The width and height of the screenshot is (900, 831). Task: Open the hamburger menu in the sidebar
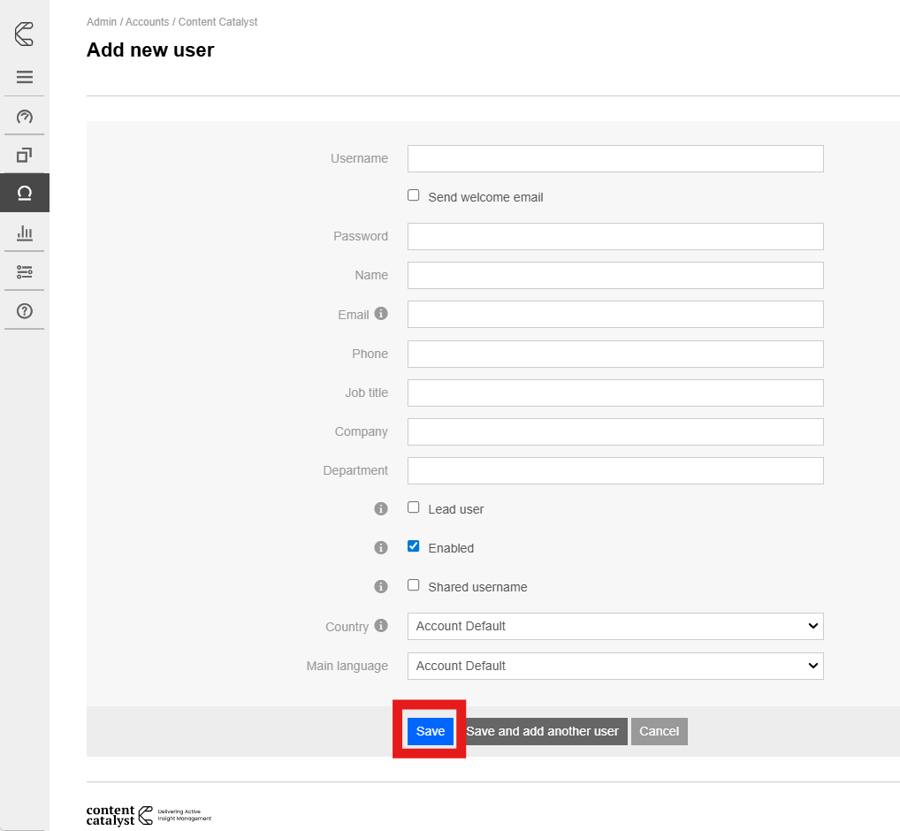24,77
